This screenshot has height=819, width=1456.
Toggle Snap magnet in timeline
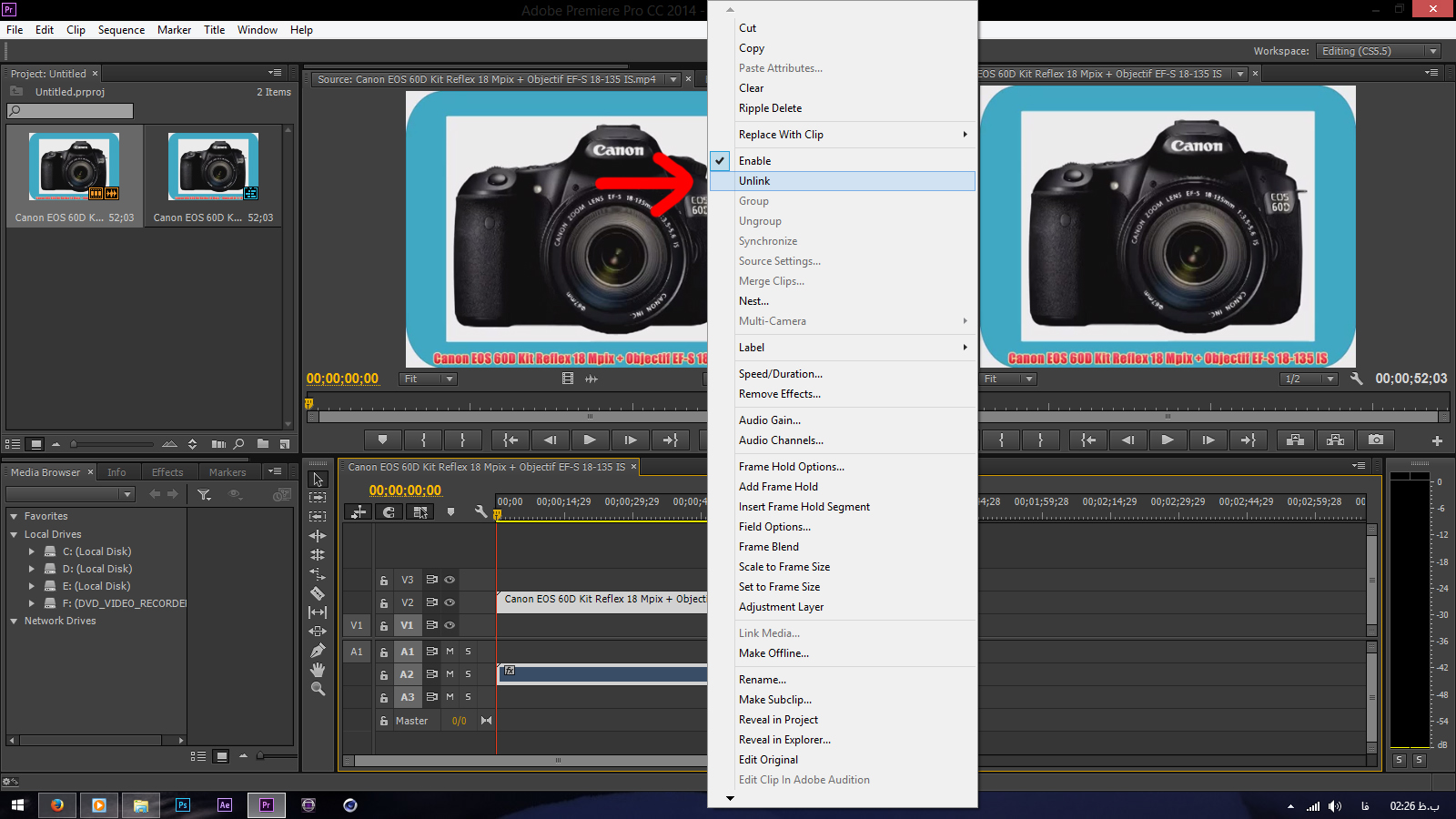point(389,512)
